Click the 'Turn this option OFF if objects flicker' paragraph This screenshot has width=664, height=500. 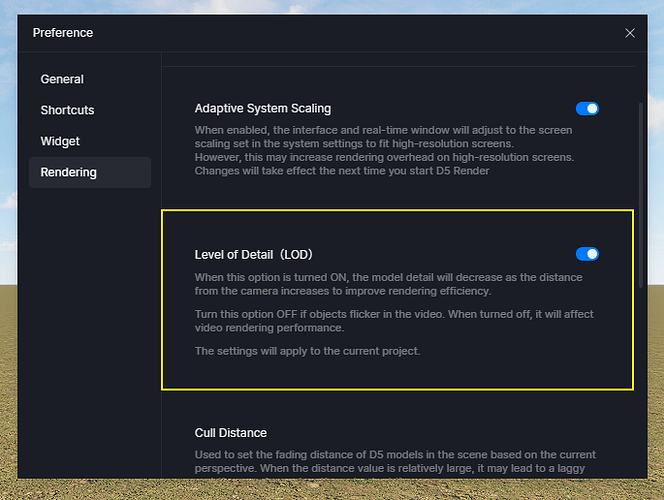(394, 321)
